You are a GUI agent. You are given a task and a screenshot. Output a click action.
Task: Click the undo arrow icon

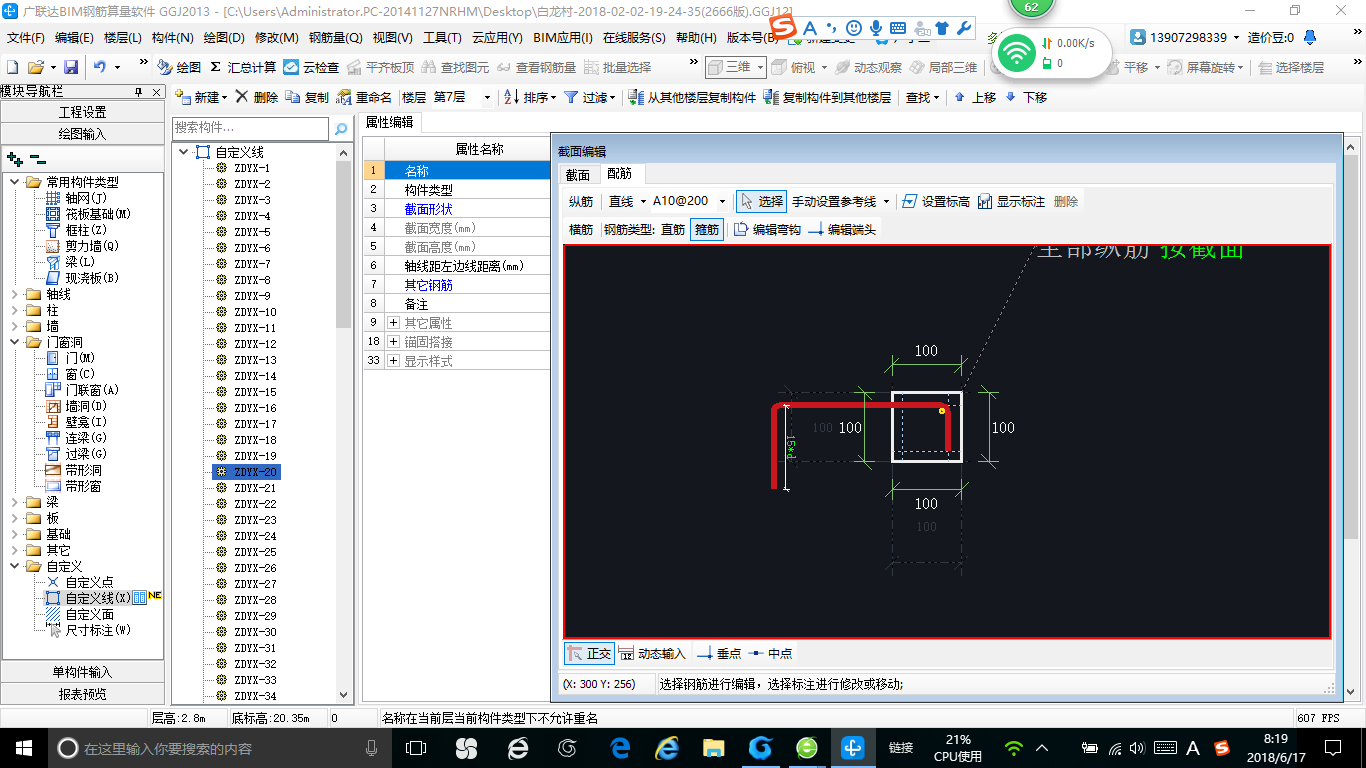pyautogui.click(x=100, y=67)
